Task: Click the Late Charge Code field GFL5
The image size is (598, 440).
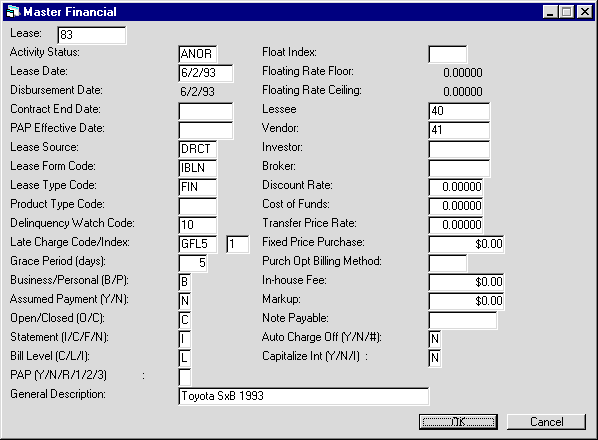Action: pos(198,244)
